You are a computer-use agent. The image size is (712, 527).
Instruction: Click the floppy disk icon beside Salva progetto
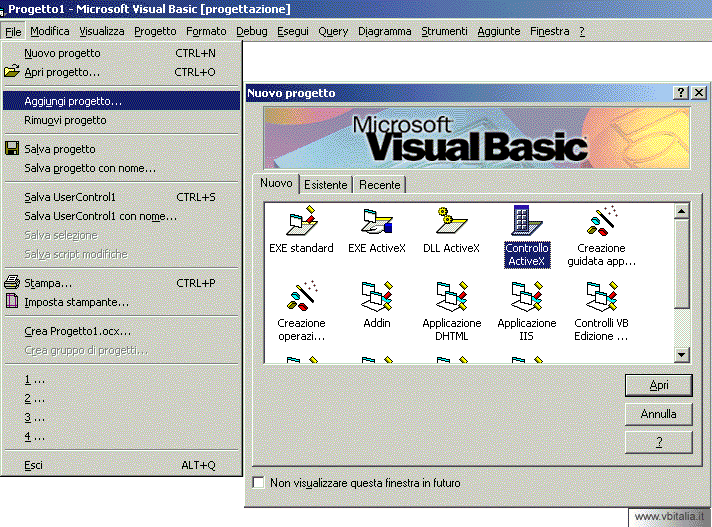(x=12, y=148)
